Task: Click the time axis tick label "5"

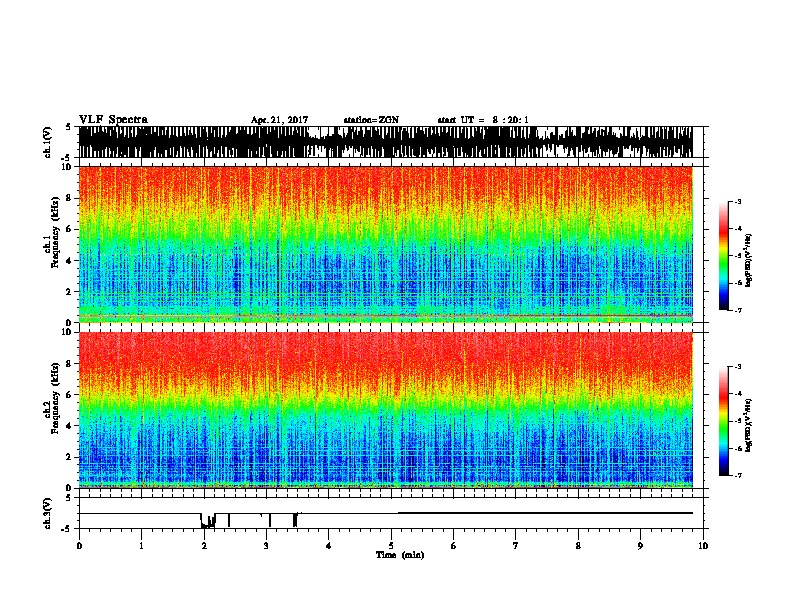Action: tap(391, 546)
